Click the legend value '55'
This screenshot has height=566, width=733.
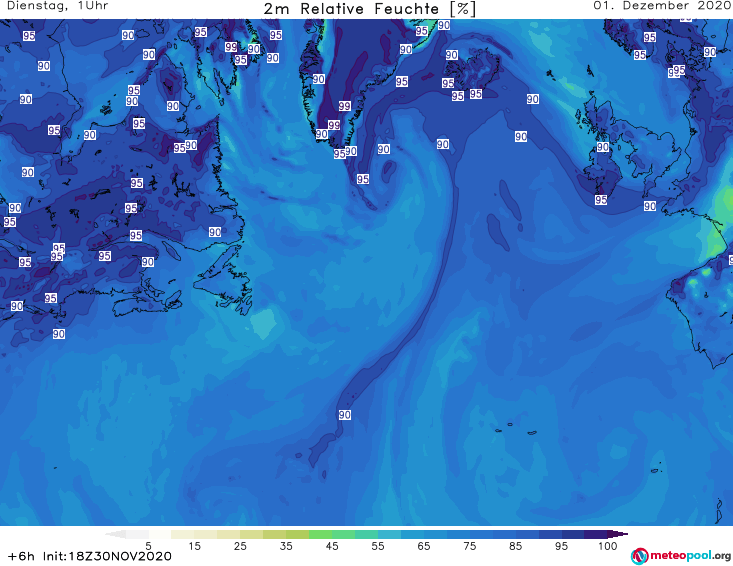(x=378, y=546)
